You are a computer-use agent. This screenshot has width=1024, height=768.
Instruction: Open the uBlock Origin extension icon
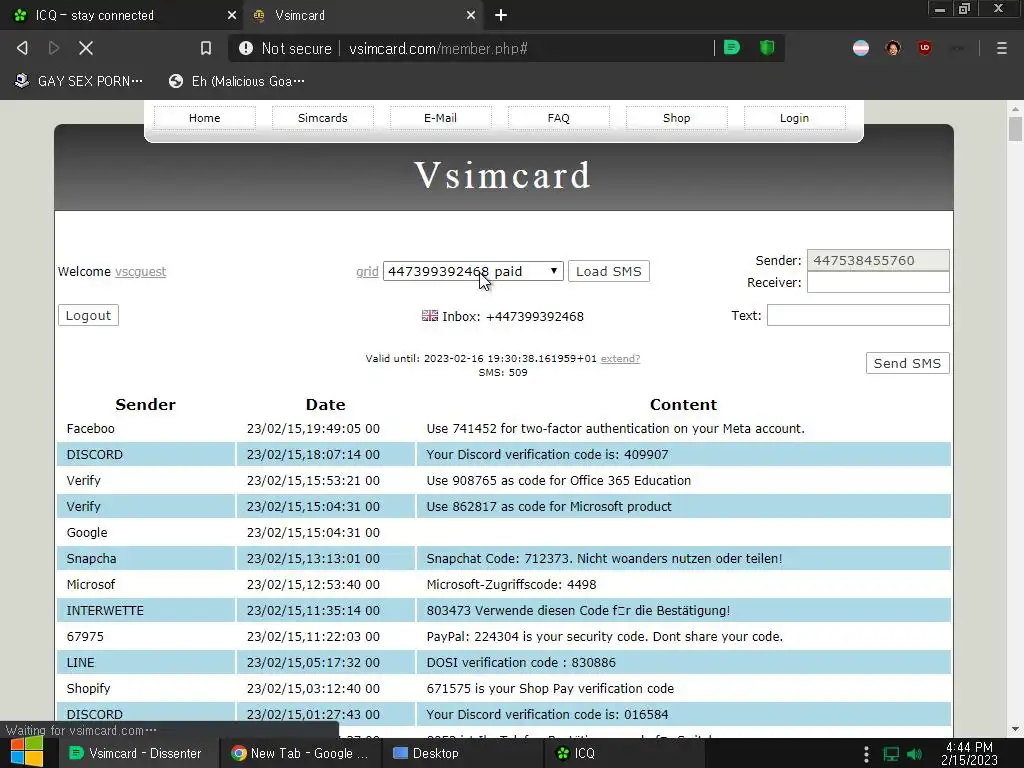(x=925, y=48)
